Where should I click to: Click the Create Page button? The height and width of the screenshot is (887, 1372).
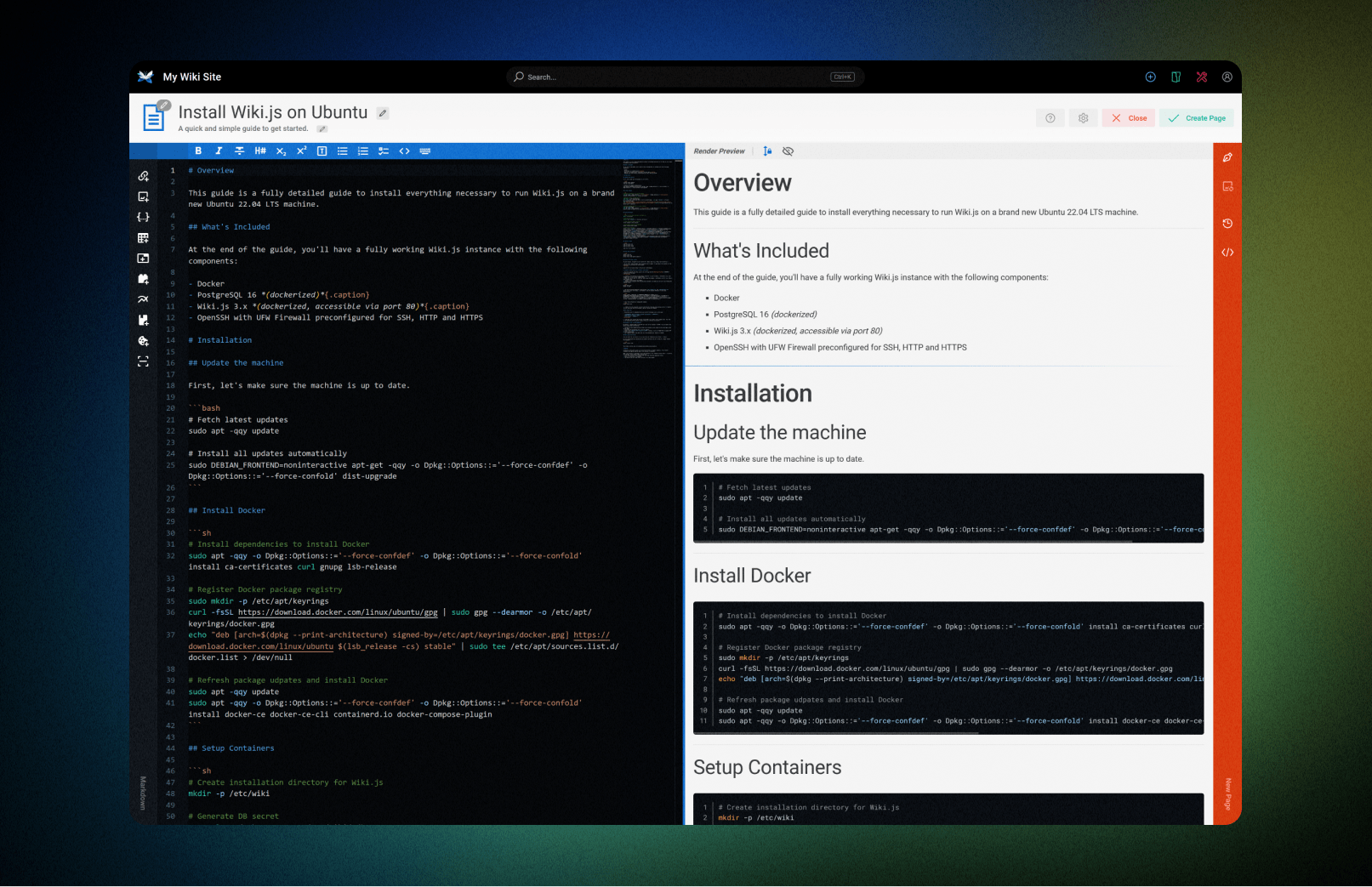pyautogui.click(x=1197, y=118)
